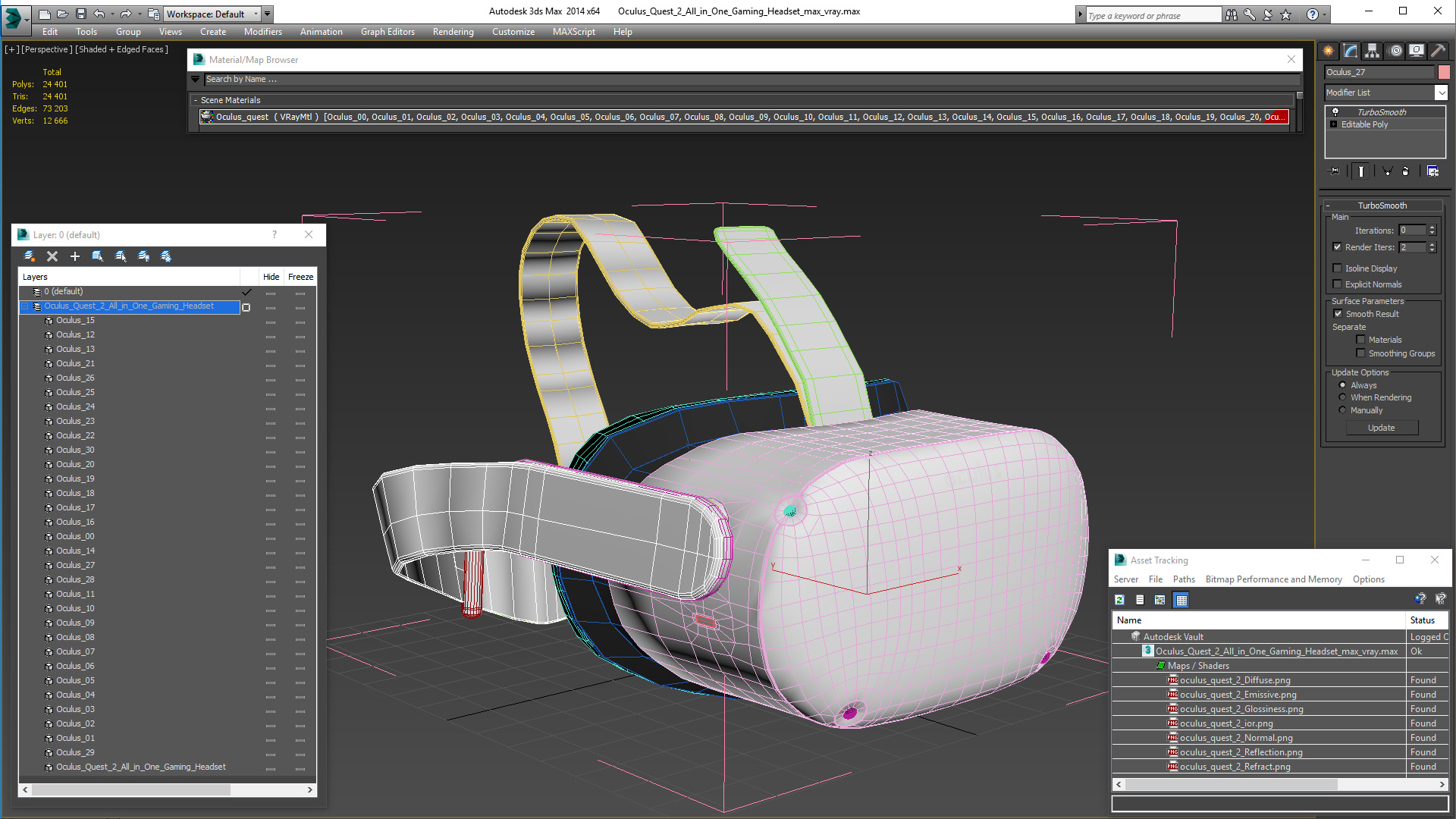Open the Undo history dropdown arrow

click(x=112, y=14)
